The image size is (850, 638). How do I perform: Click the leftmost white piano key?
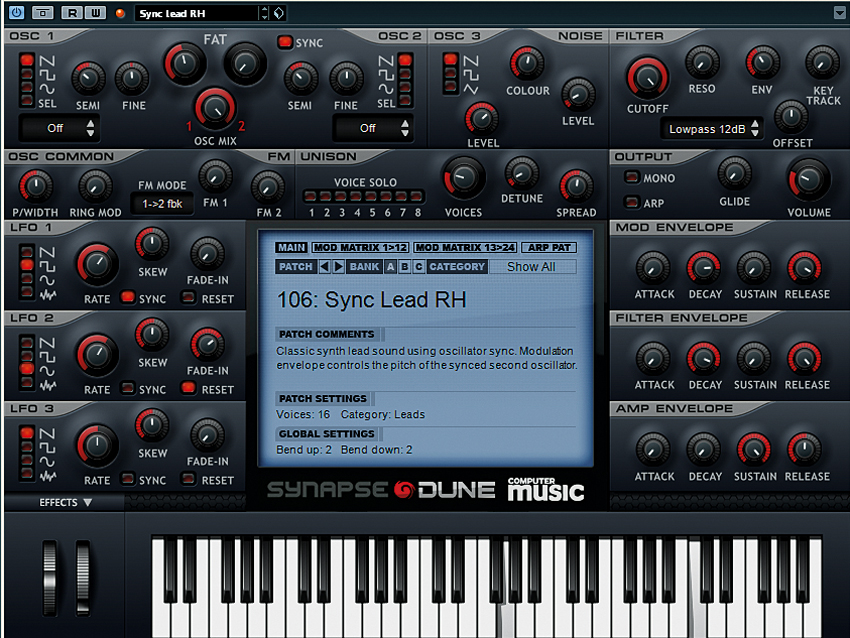coord(161,620)
